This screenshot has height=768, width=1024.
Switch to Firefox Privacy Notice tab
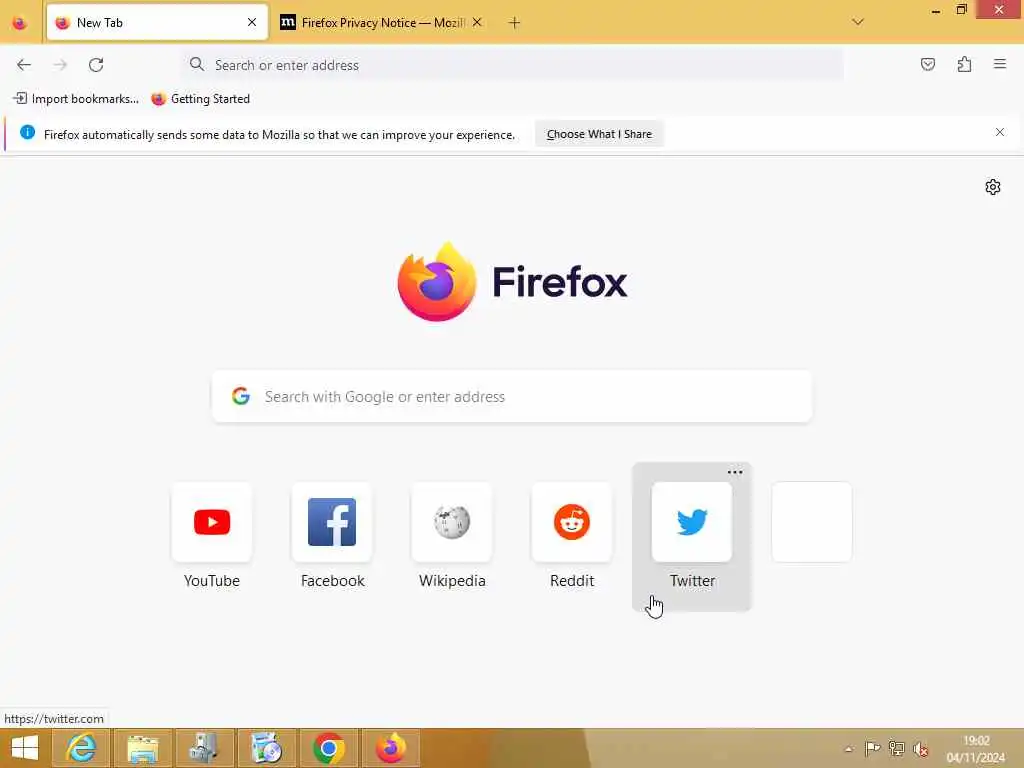click(x=381, y=22)
